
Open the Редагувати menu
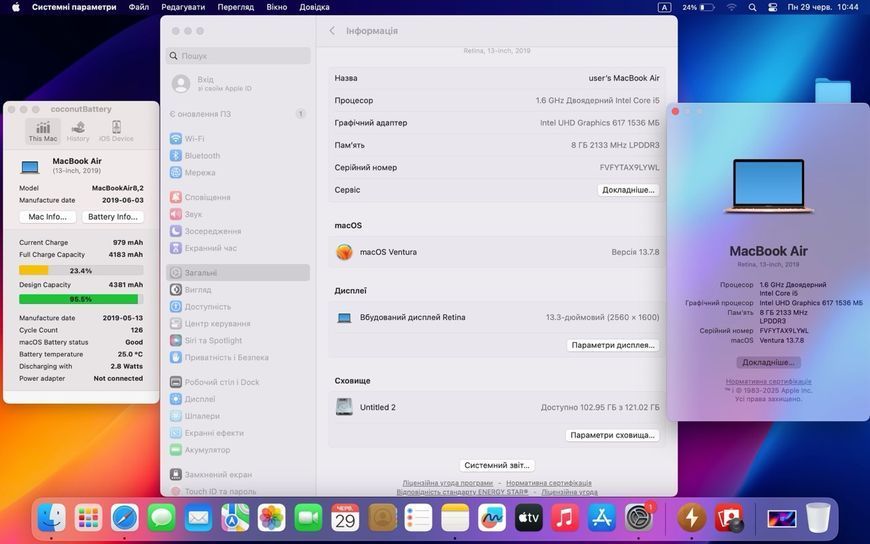[x=183, y=7]
